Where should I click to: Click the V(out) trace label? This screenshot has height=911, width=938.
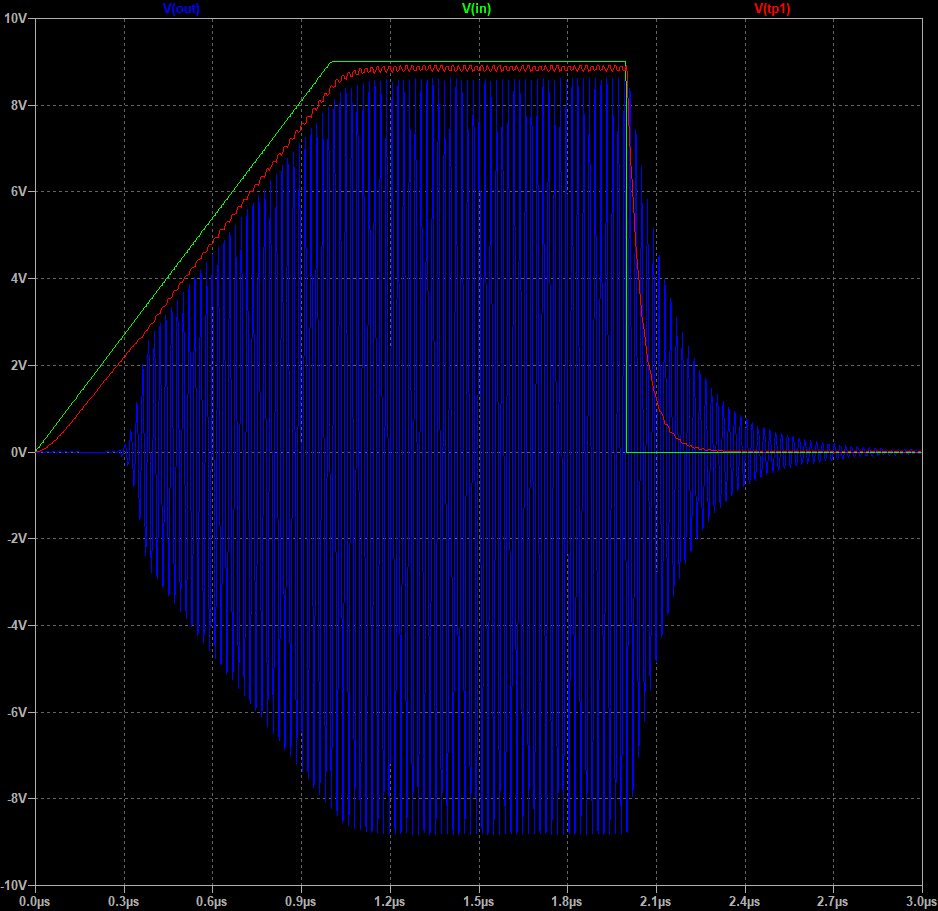pos(181,9)
